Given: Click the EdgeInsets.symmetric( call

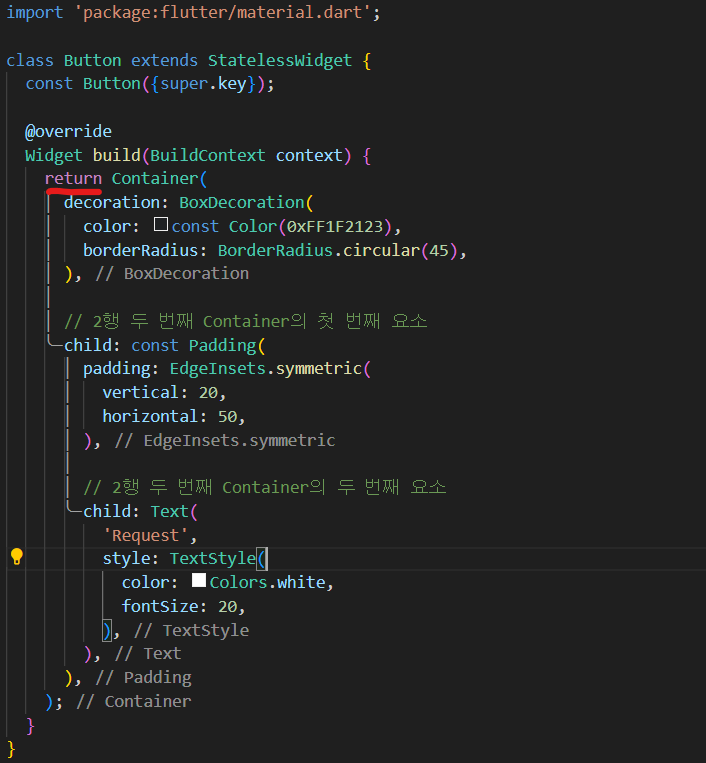Looking at the screenshot, I should 270,369.
